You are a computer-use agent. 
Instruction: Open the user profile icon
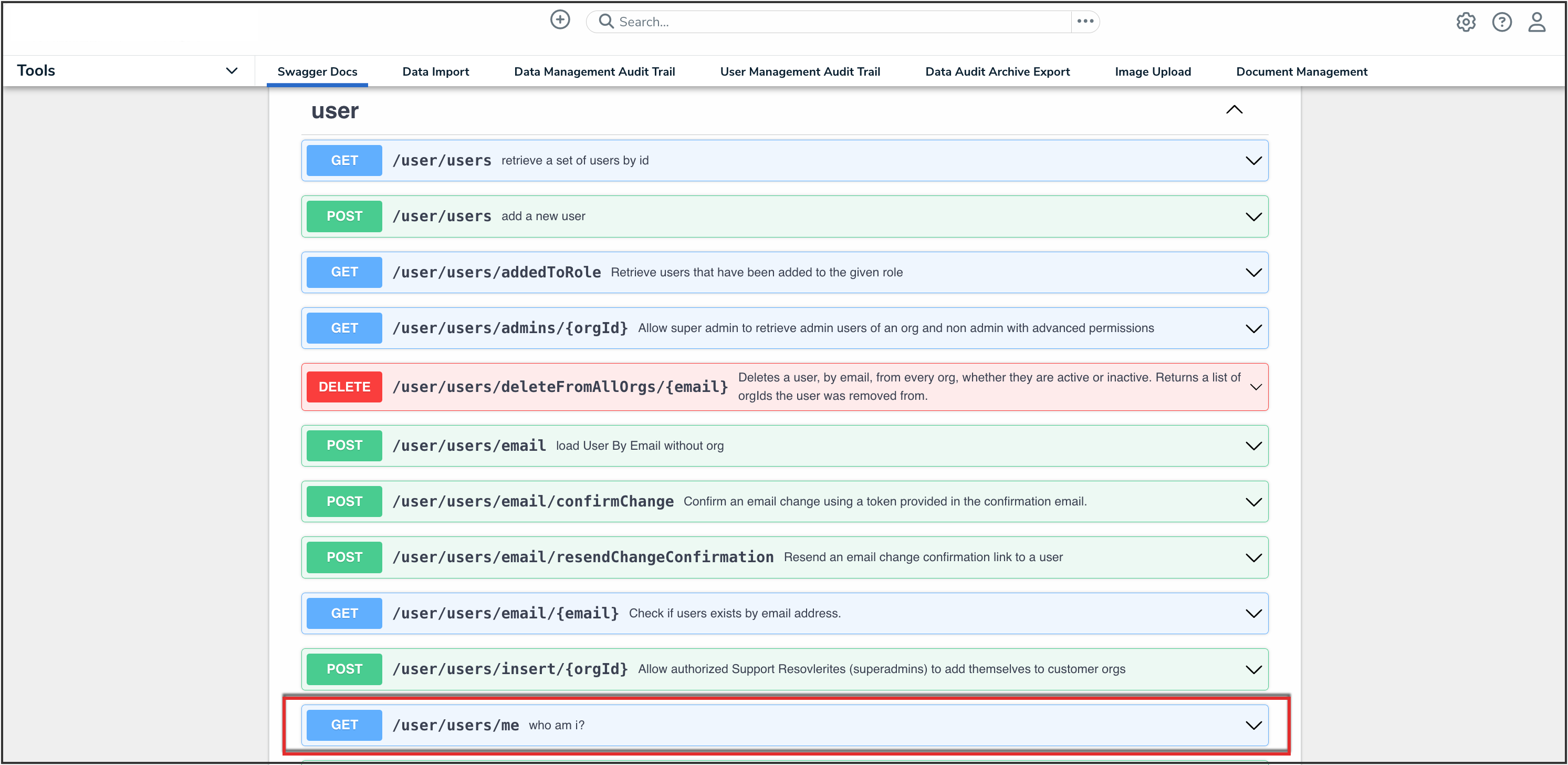tap(1537, 22)
